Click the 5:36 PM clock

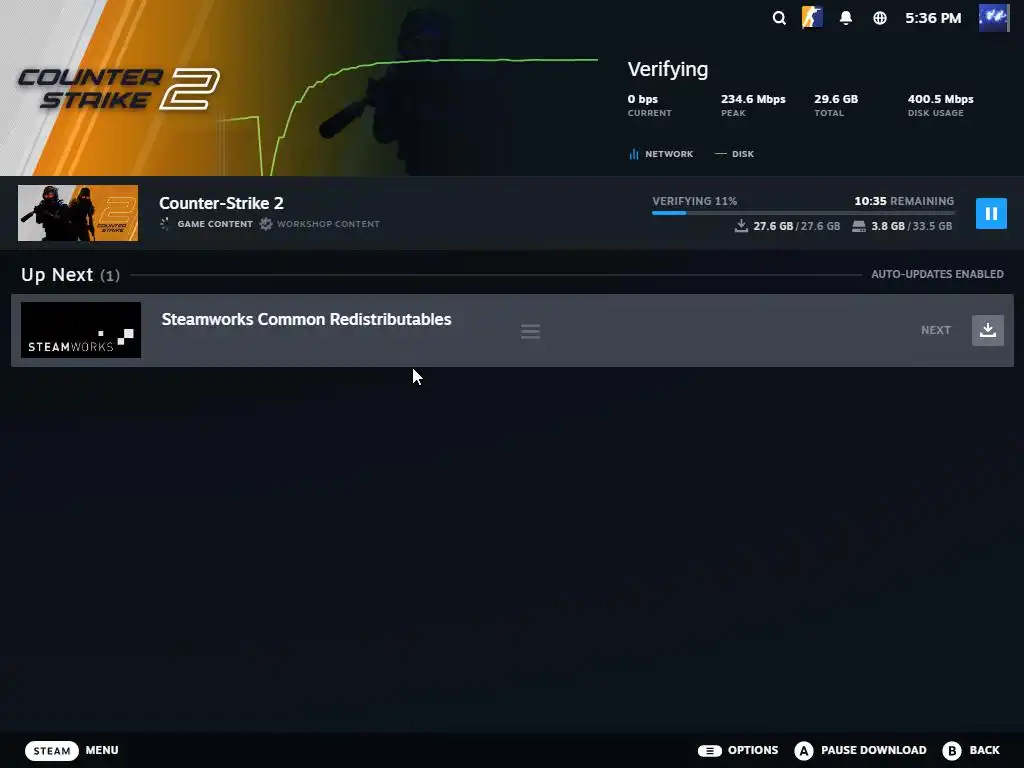pos(933,18)
